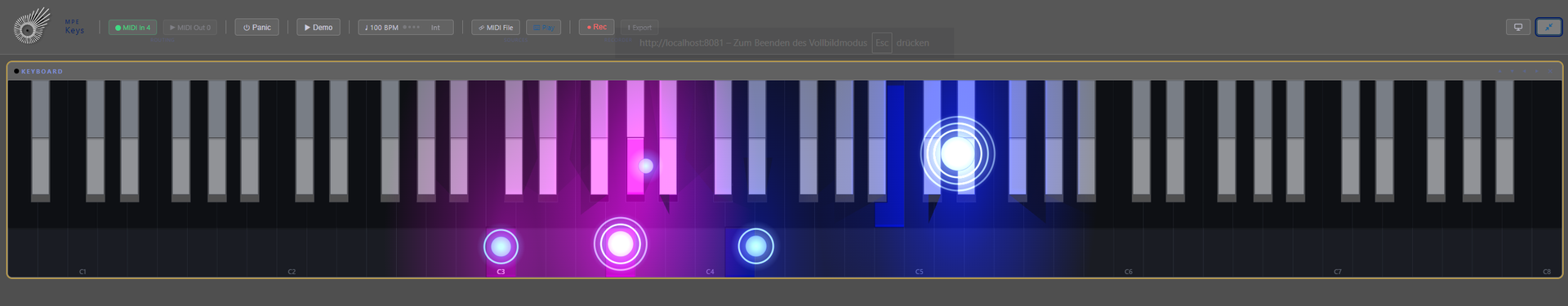Image resolution: width=1568 pixels, height=306 pixels.
Task: Start recording with the Rec button
Action: point(597,27)
